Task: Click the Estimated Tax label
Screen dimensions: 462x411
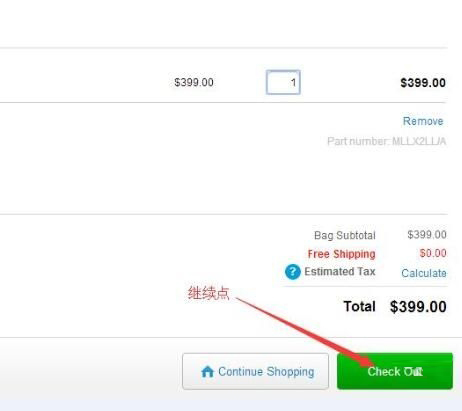Action: pyautogui.click(x=340, y=271)
